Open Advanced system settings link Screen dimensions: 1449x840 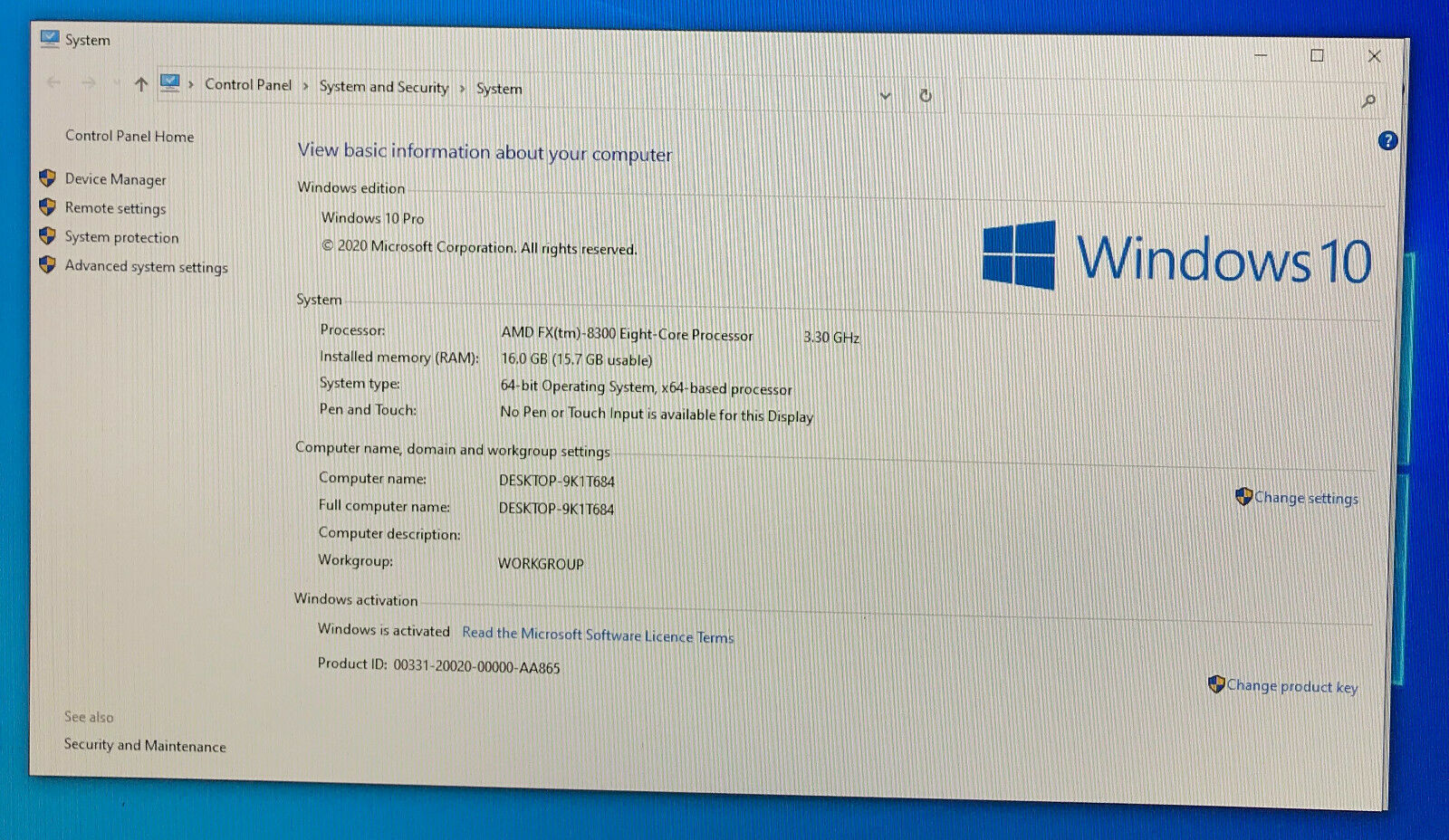tap(146, 266)
